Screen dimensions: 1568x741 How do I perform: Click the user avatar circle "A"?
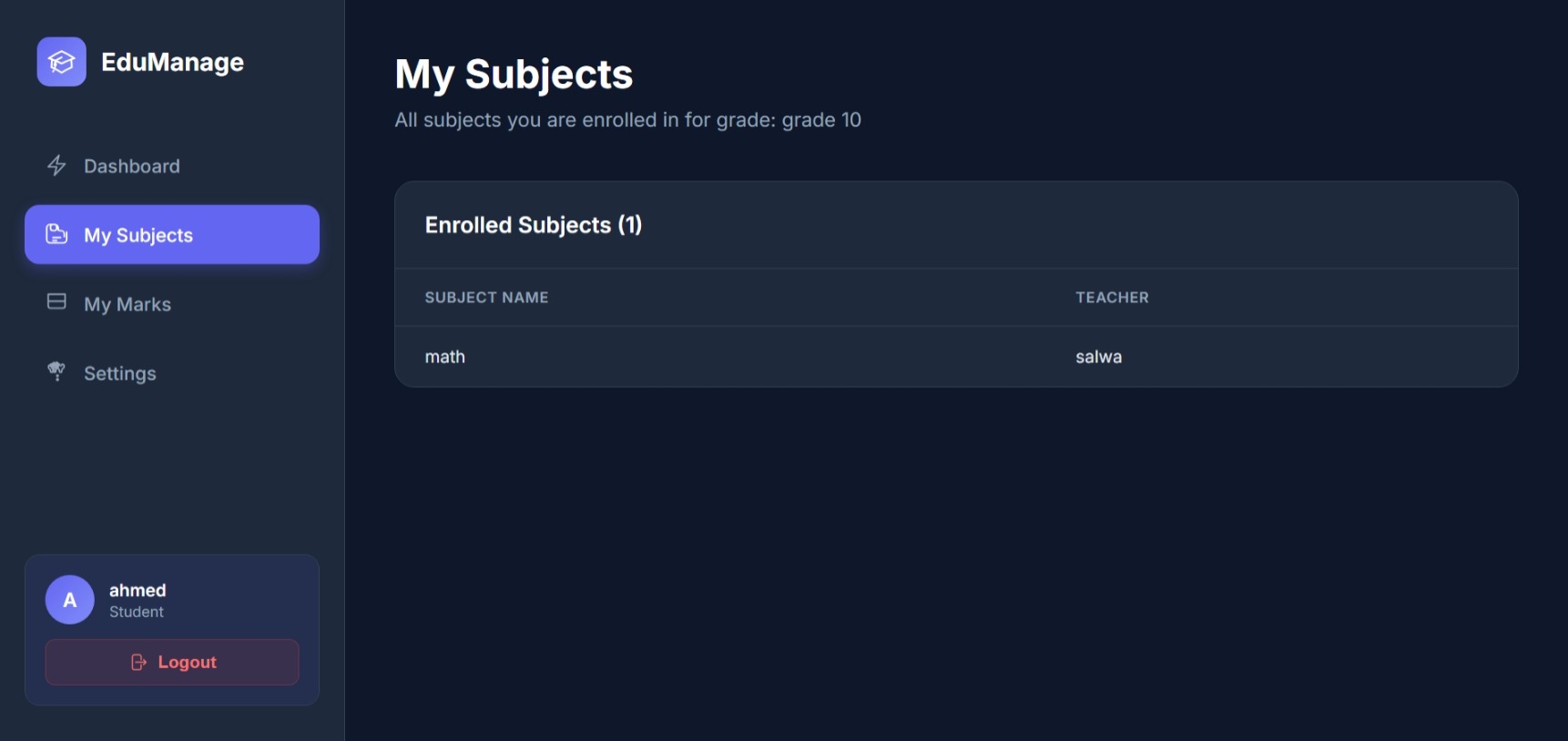coord(70,600)
